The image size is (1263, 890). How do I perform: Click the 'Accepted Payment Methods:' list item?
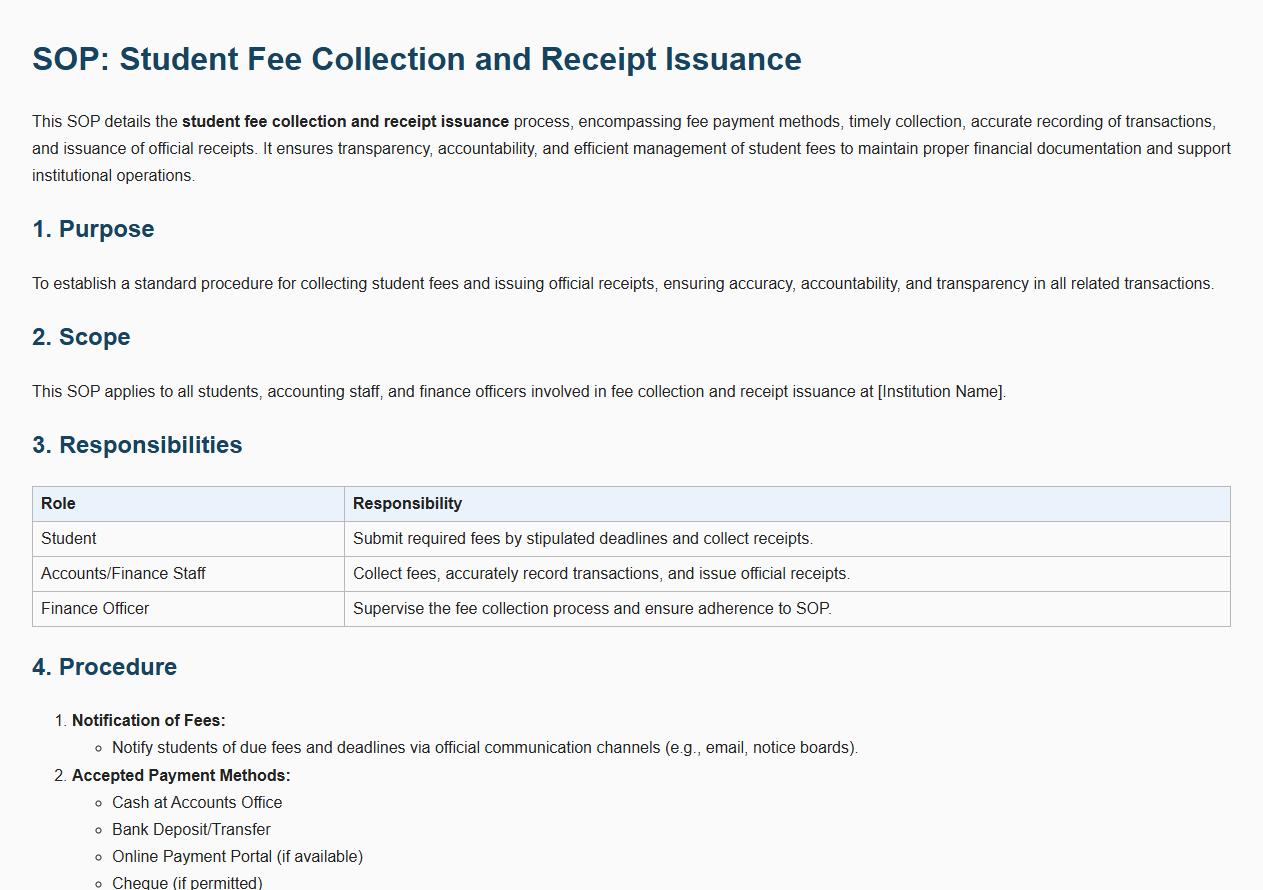pos(181,776)
